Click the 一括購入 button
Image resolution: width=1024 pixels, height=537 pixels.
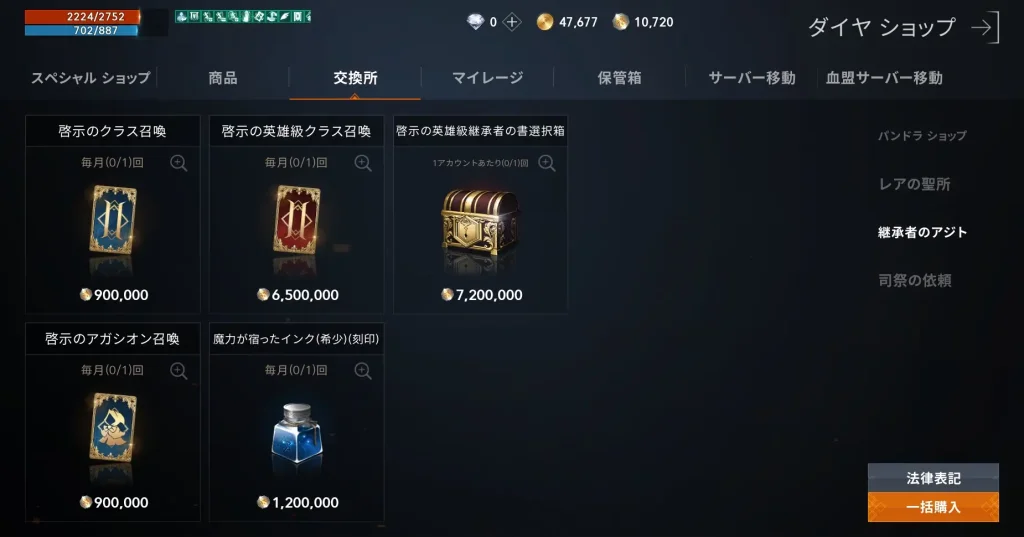(x=933, y=507)
